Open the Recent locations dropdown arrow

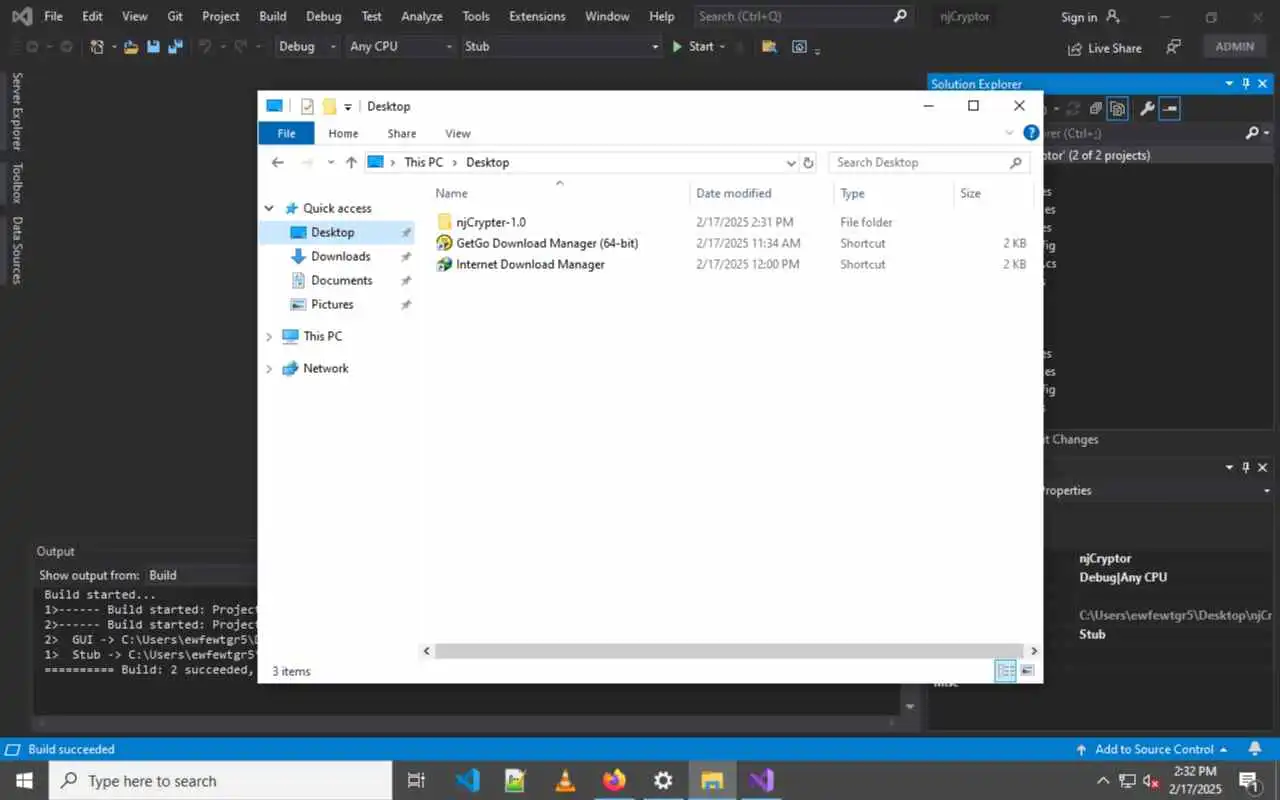[331, 162]
